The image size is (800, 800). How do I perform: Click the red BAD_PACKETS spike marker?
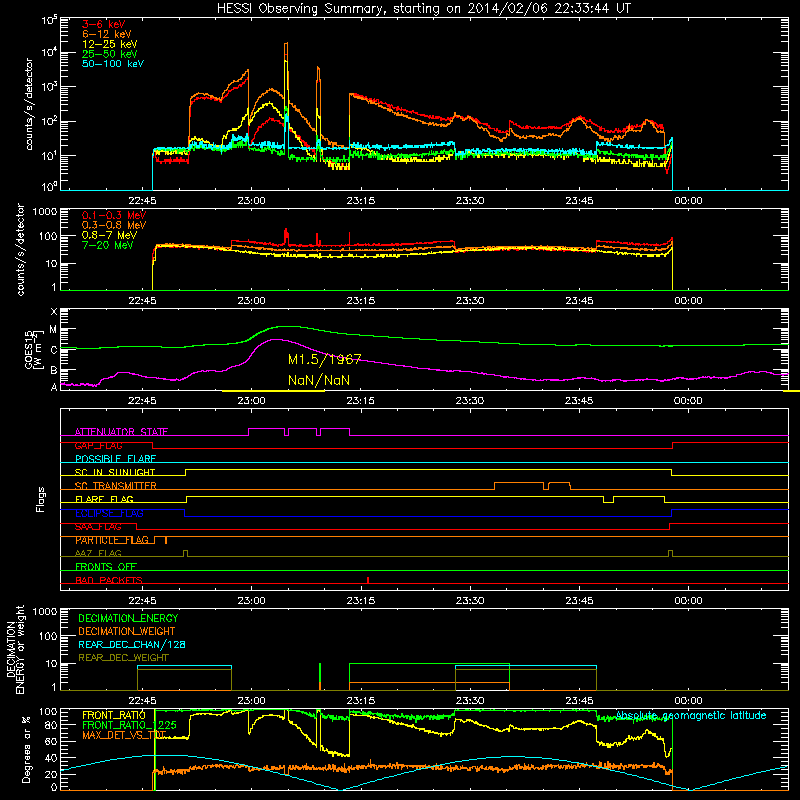tap(368, 580)
